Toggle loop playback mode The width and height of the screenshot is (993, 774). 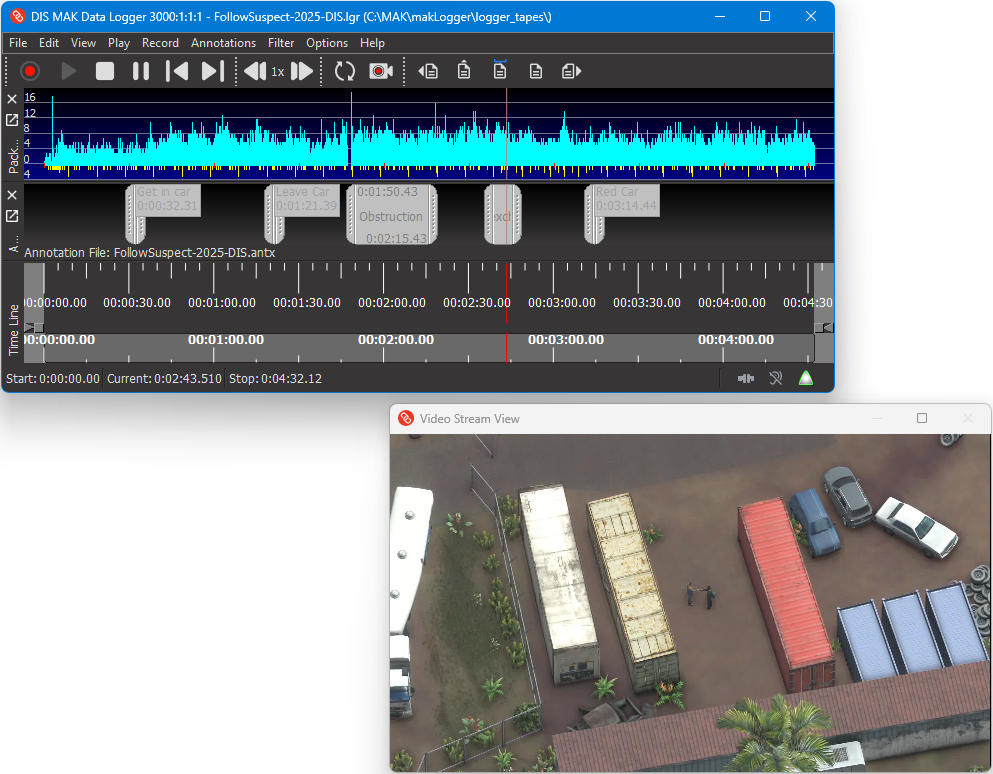coord(345,71)
